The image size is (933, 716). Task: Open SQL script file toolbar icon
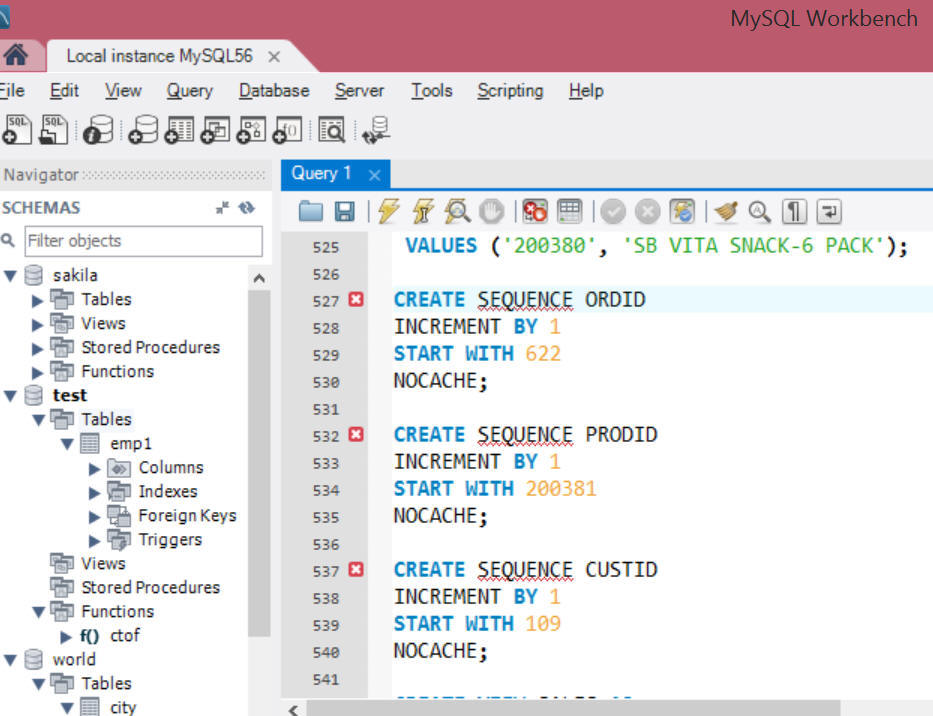(x=54, y=130)
